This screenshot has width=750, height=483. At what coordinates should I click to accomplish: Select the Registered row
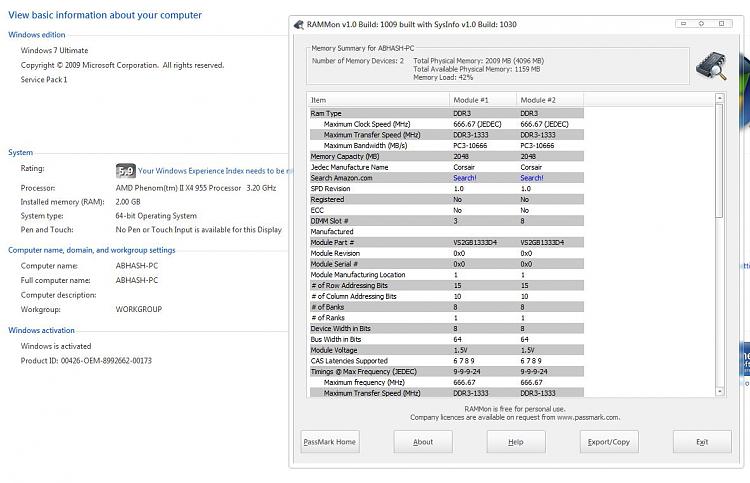pos(446,199)
